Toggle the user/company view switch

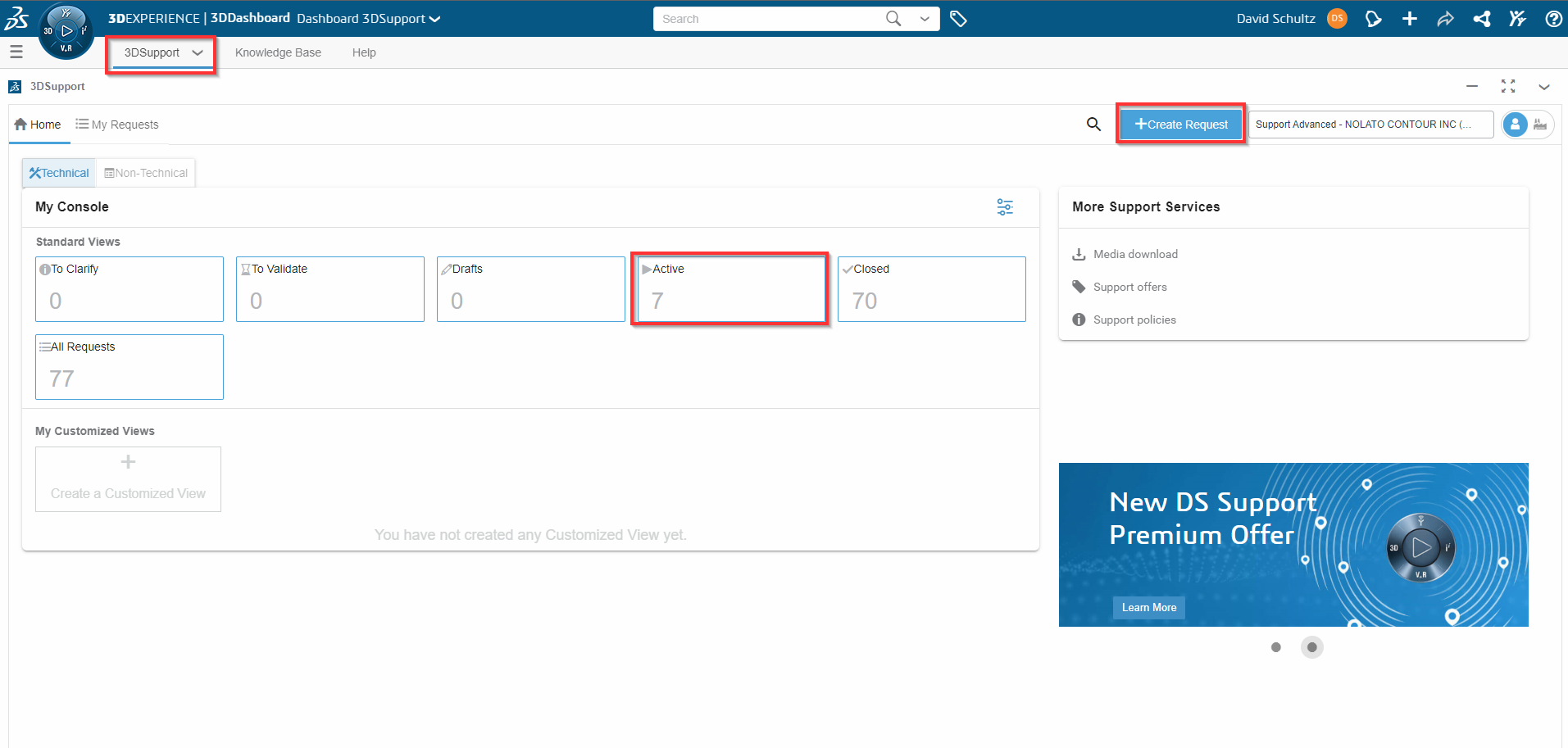[1528, 125]
